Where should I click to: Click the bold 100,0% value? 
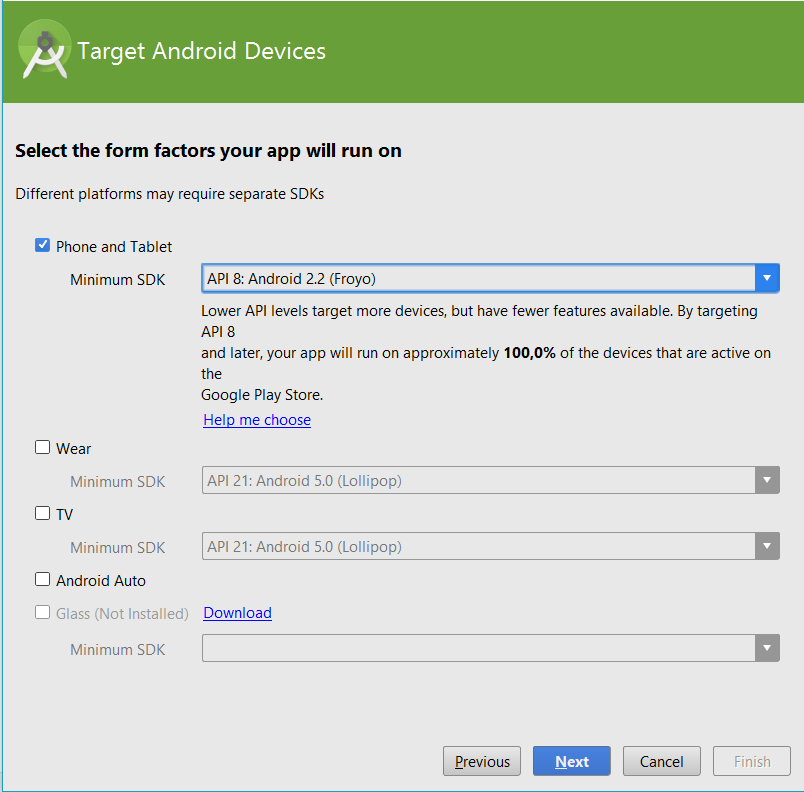coord(530,353)
